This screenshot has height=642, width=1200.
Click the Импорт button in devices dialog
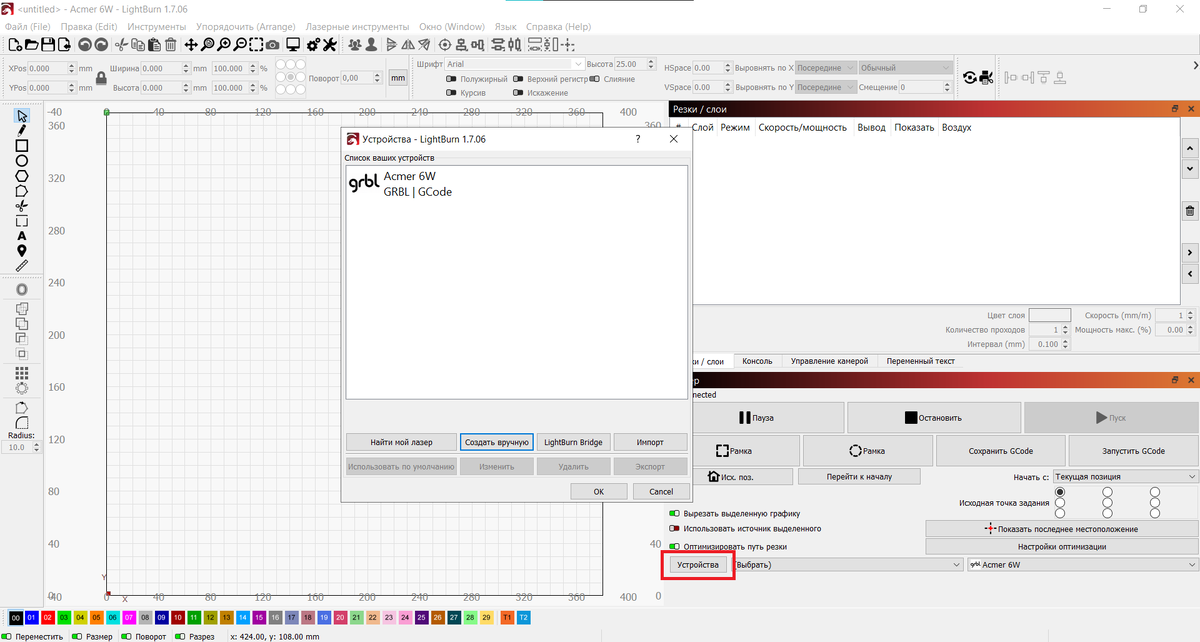650,442
